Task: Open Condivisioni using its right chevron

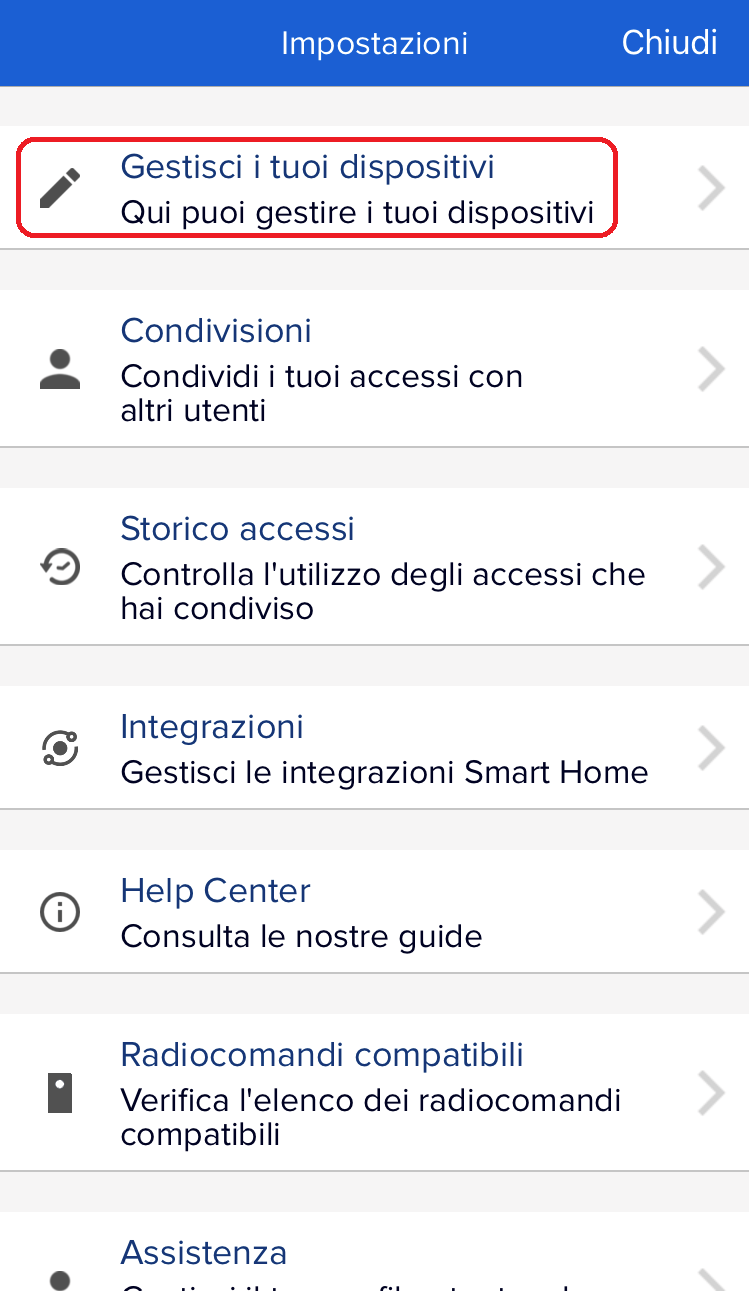Action: [710, 369]
